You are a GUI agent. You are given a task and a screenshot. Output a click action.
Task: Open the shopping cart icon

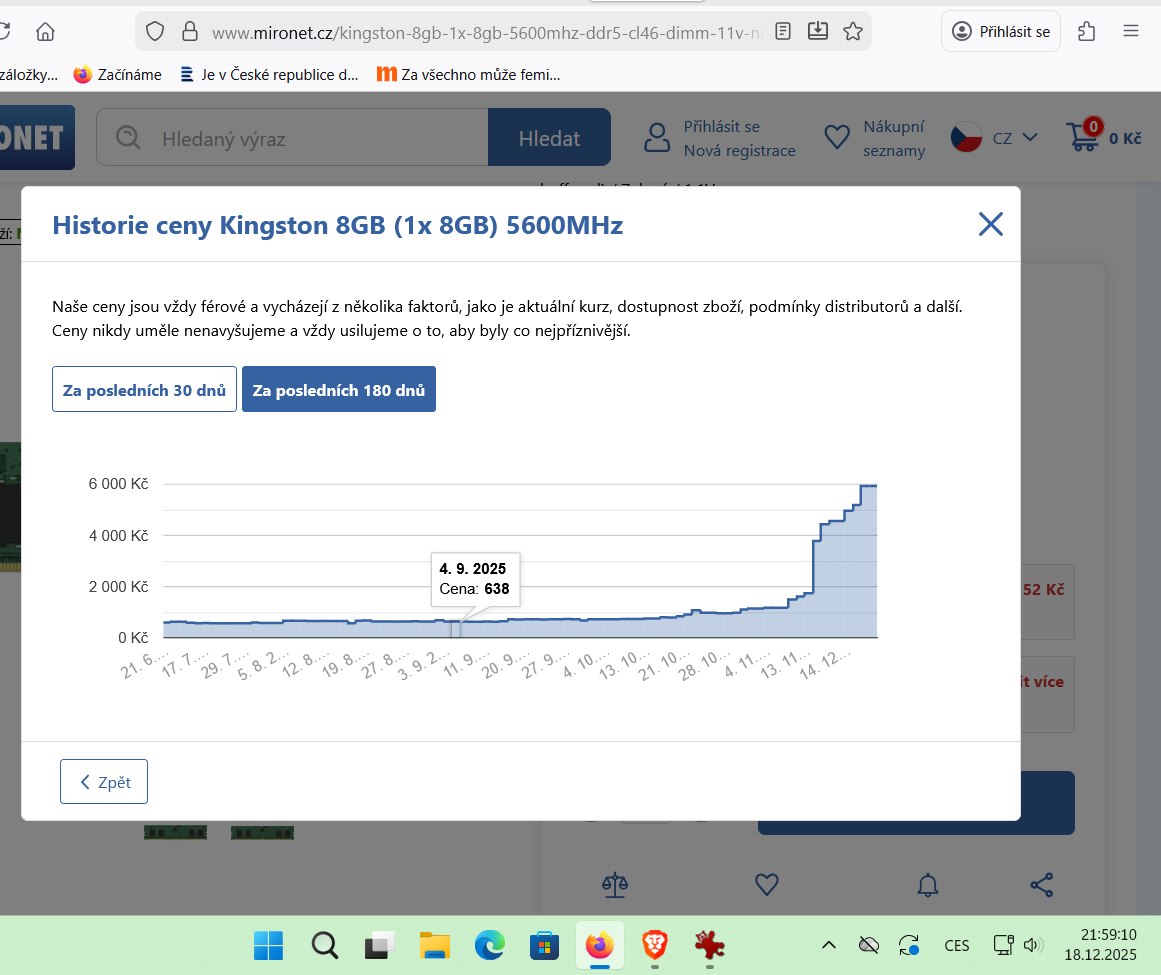(1082, 137)
